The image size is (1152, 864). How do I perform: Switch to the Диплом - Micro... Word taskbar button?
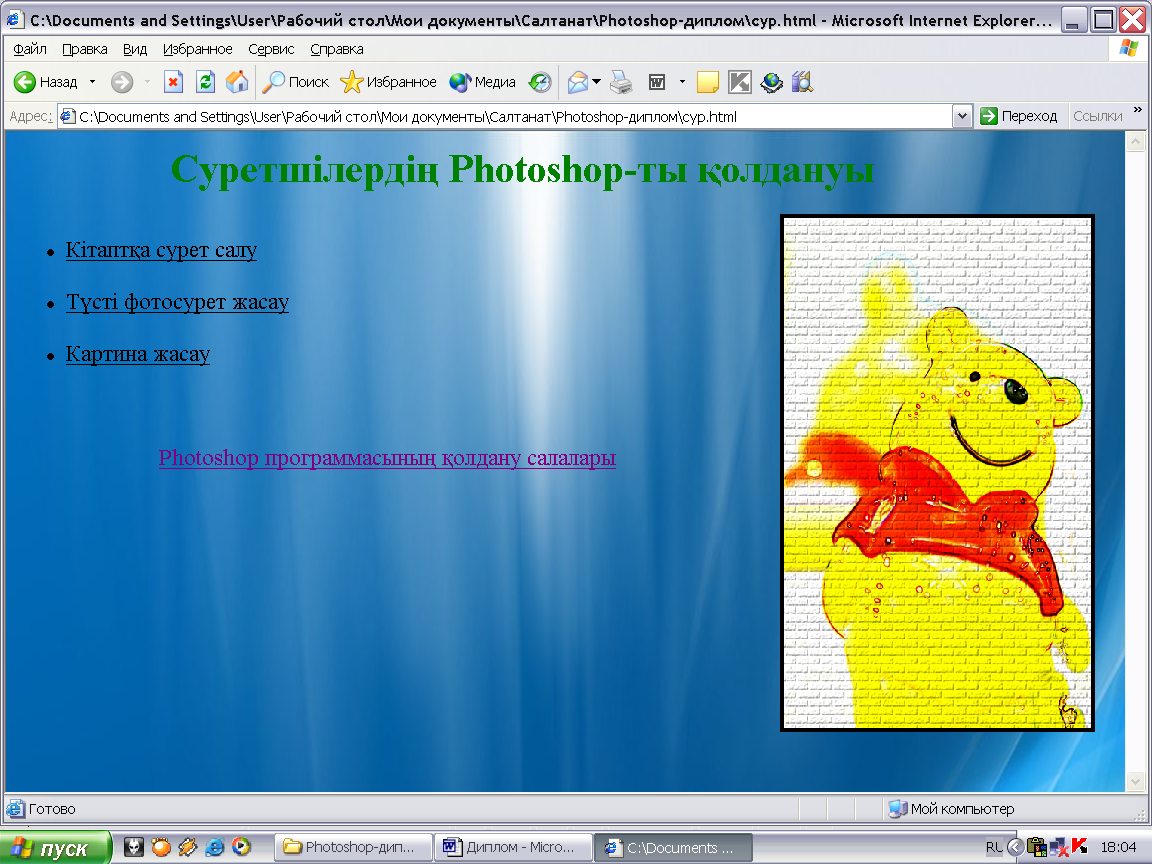(x=513, y=847)
